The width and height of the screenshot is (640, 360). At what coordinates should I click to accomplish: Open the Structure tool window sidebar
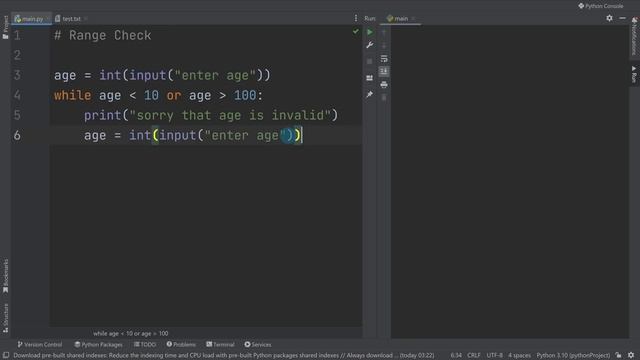click(x=5, y=318)
